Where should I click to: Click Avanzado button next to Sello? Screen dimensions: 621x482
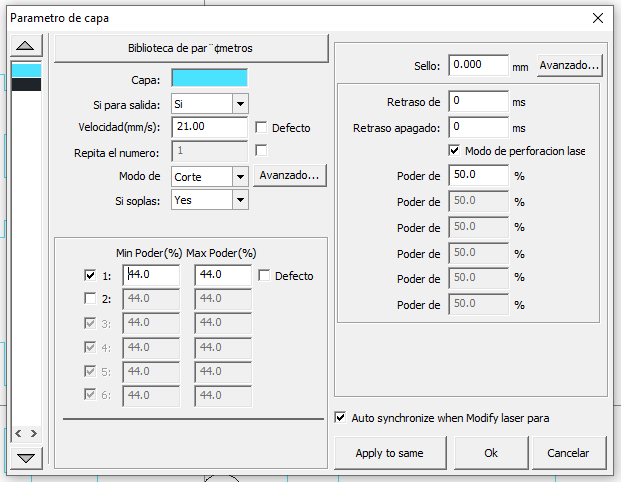point(570,66)
